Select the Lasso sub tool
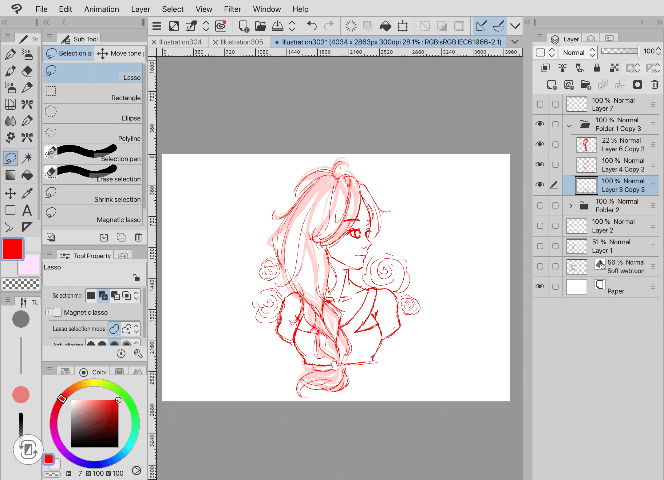This screenshot has width=664, height=480. 93,72
